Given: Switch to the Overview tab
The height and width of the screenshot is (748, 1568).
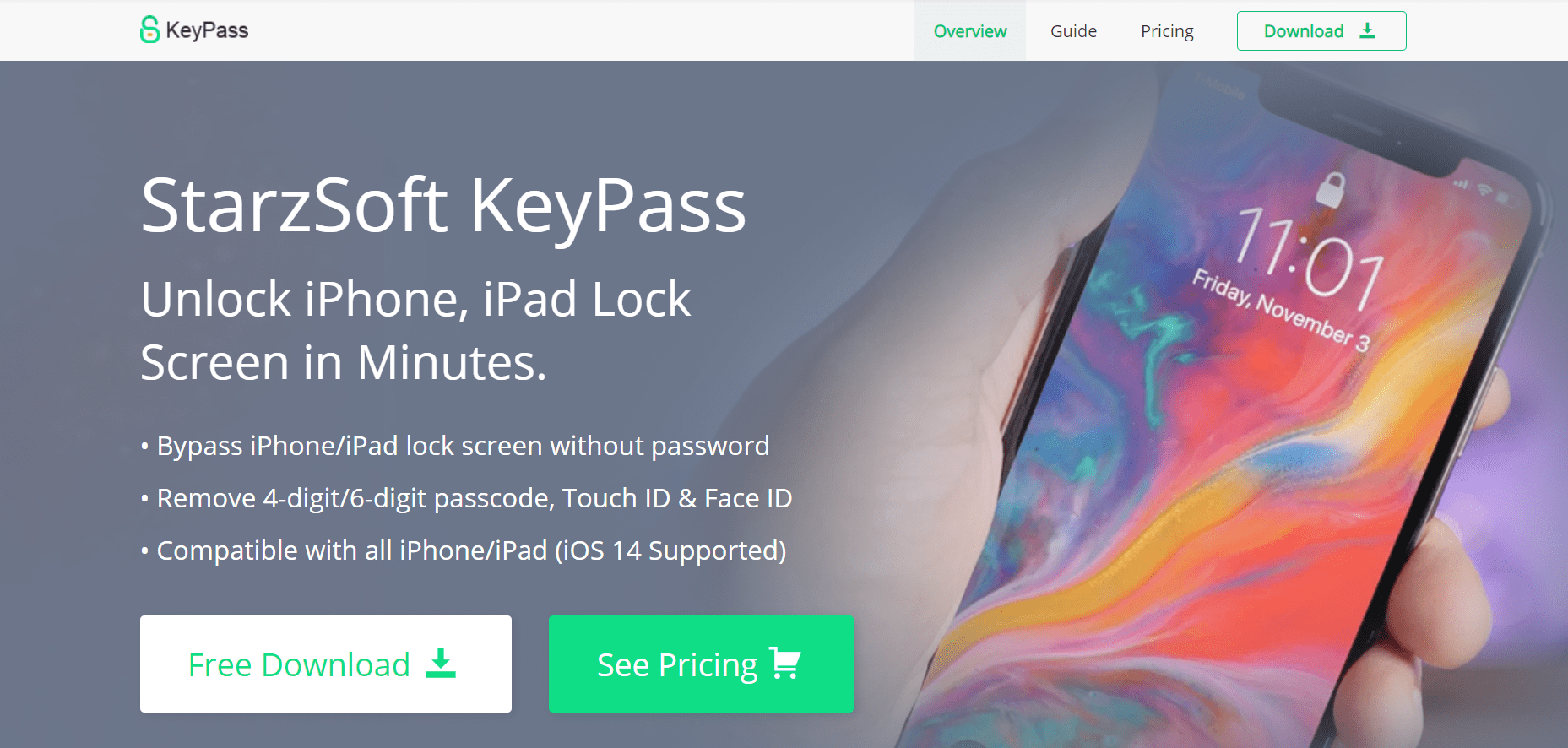Looking at the screenshot, I should click(970, 31).
